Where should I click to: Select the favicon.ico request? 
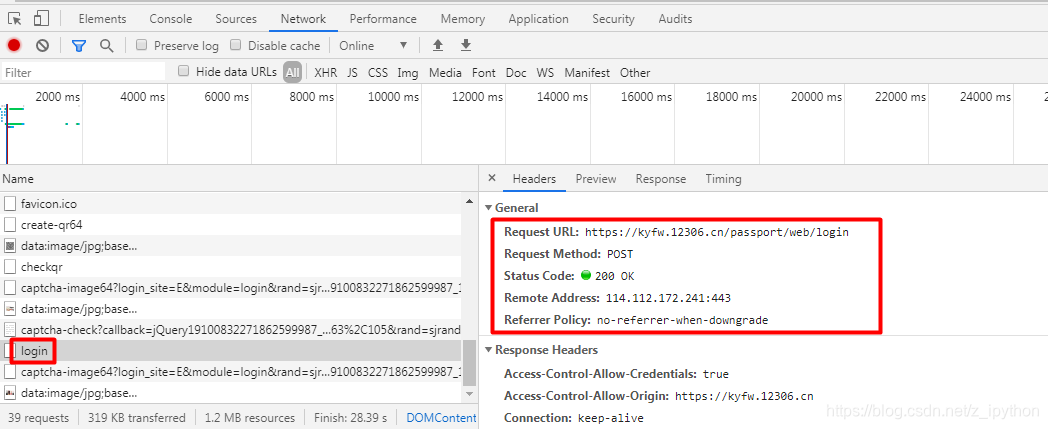click(x=231, y=204)
